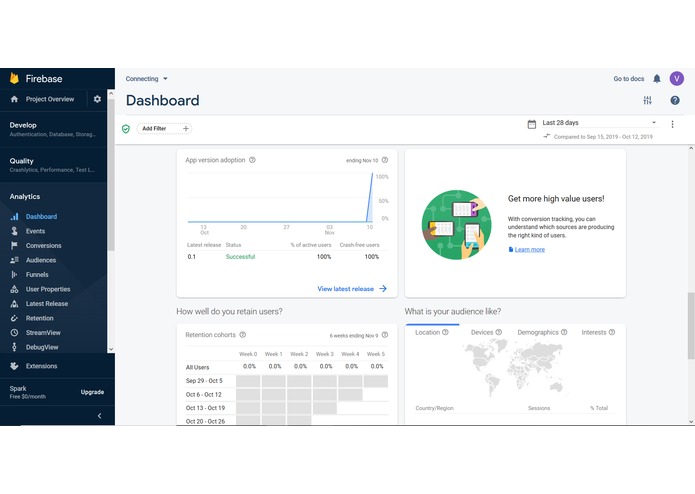This screenshot has height=494, width=695.
Task: Click the User Properties icon
Action: click(15, 289)
